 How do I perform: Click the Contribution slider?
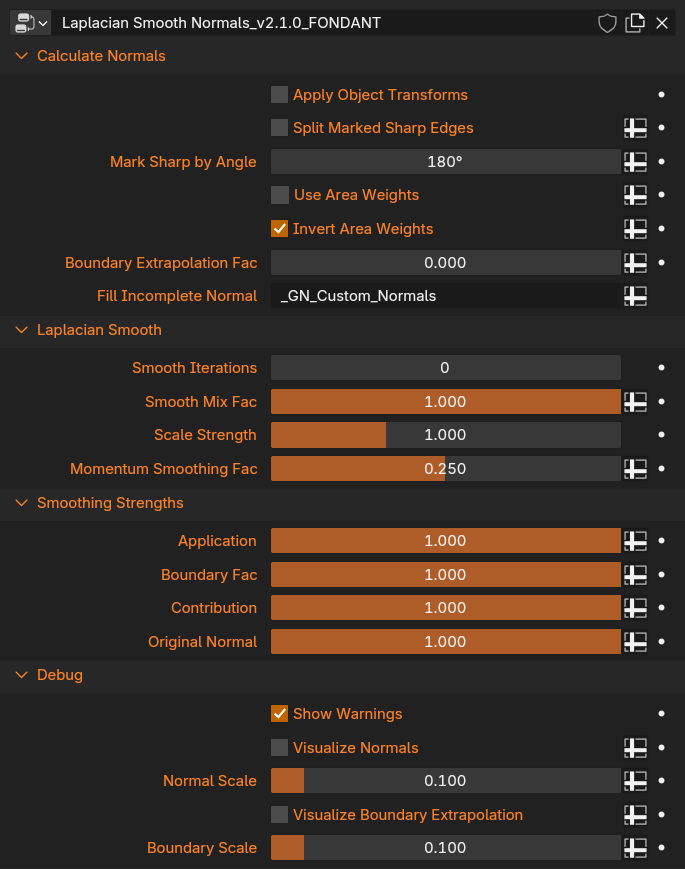pyautogui.click(x=446, y=607)
